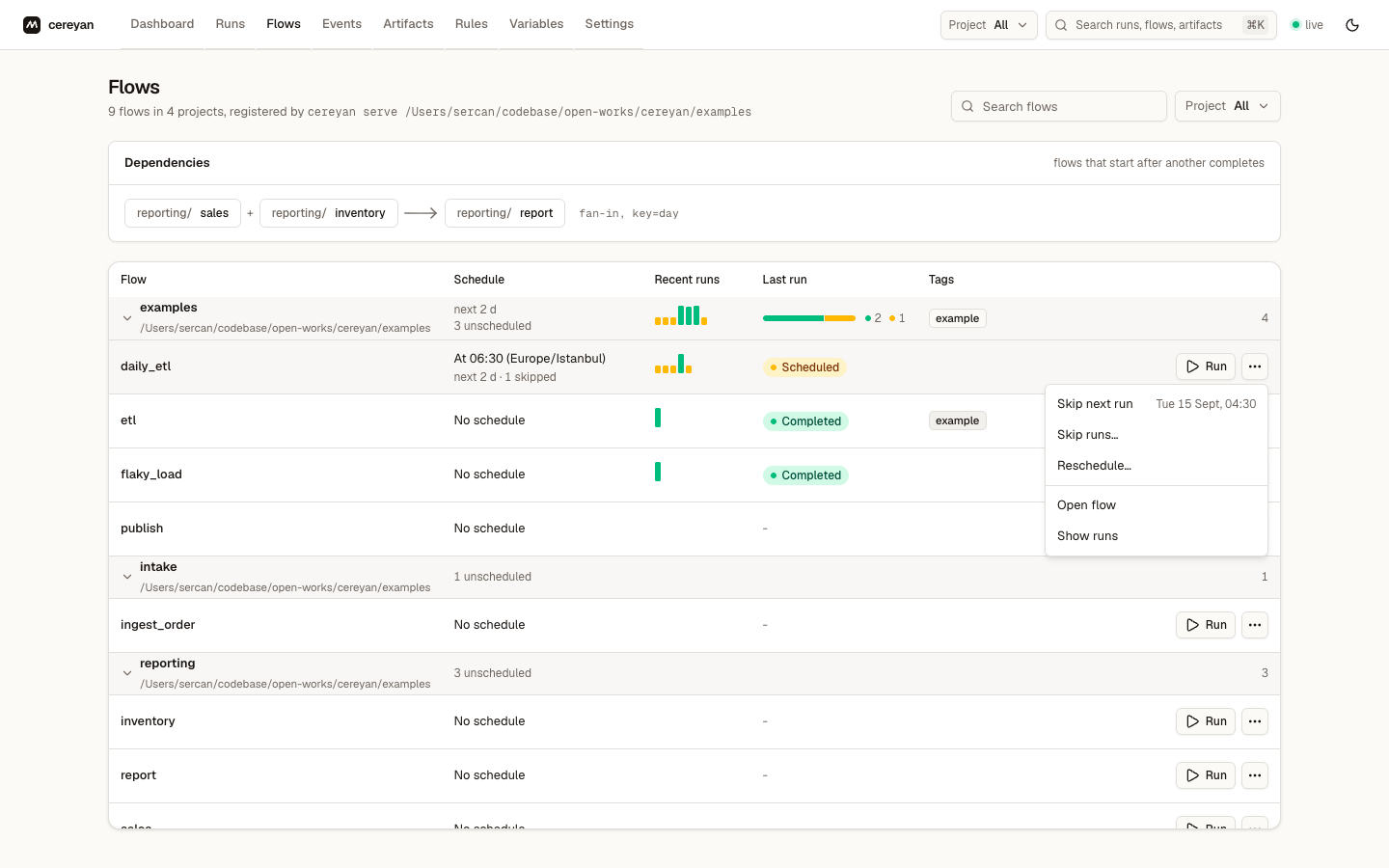Click the "fan-in, key=day" label
Image resolution: width=1389 pixels, height=868 pixels.
629,214
